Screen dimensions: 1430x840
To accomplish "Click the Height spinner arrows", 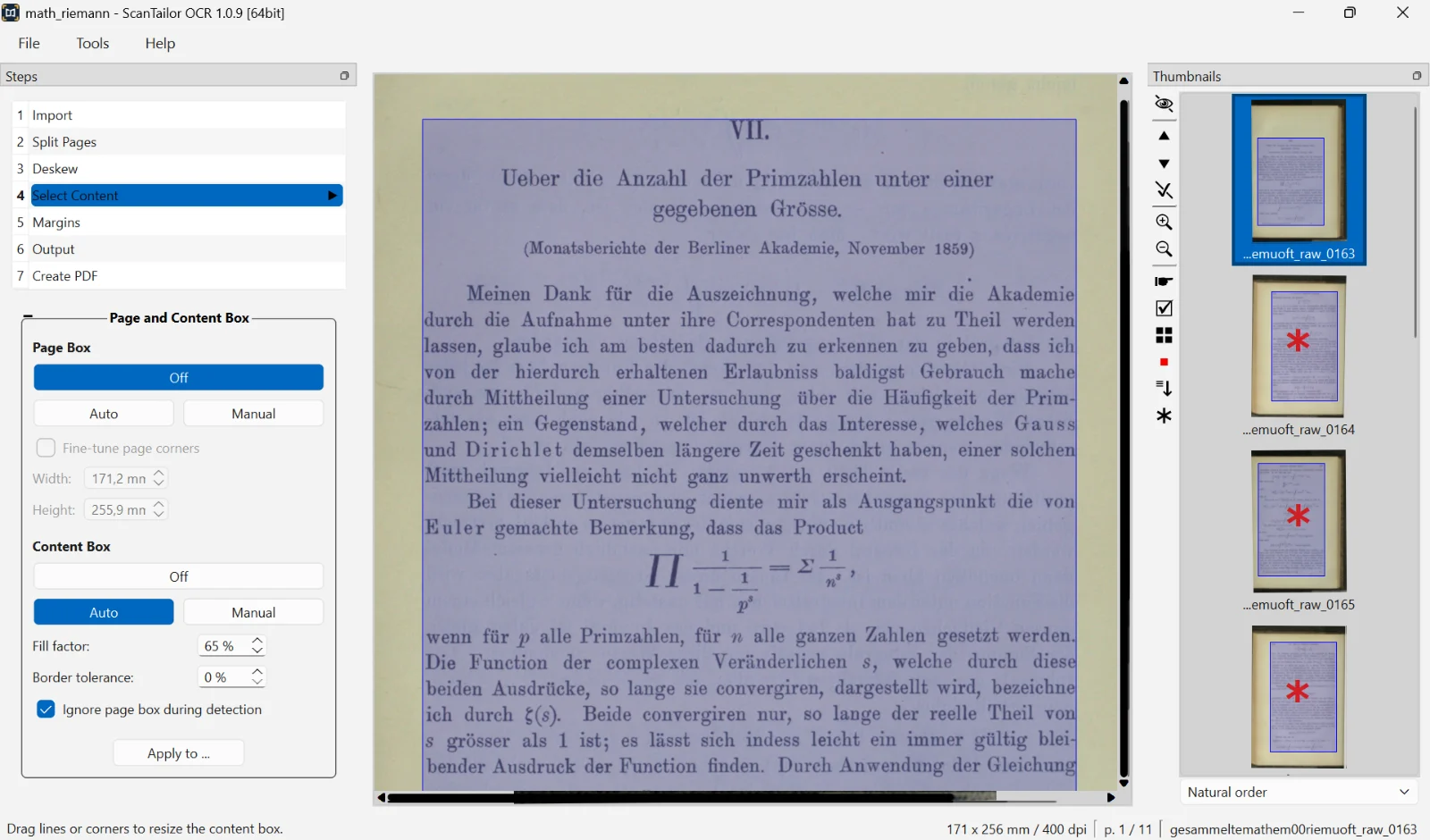I will point(159,509).
